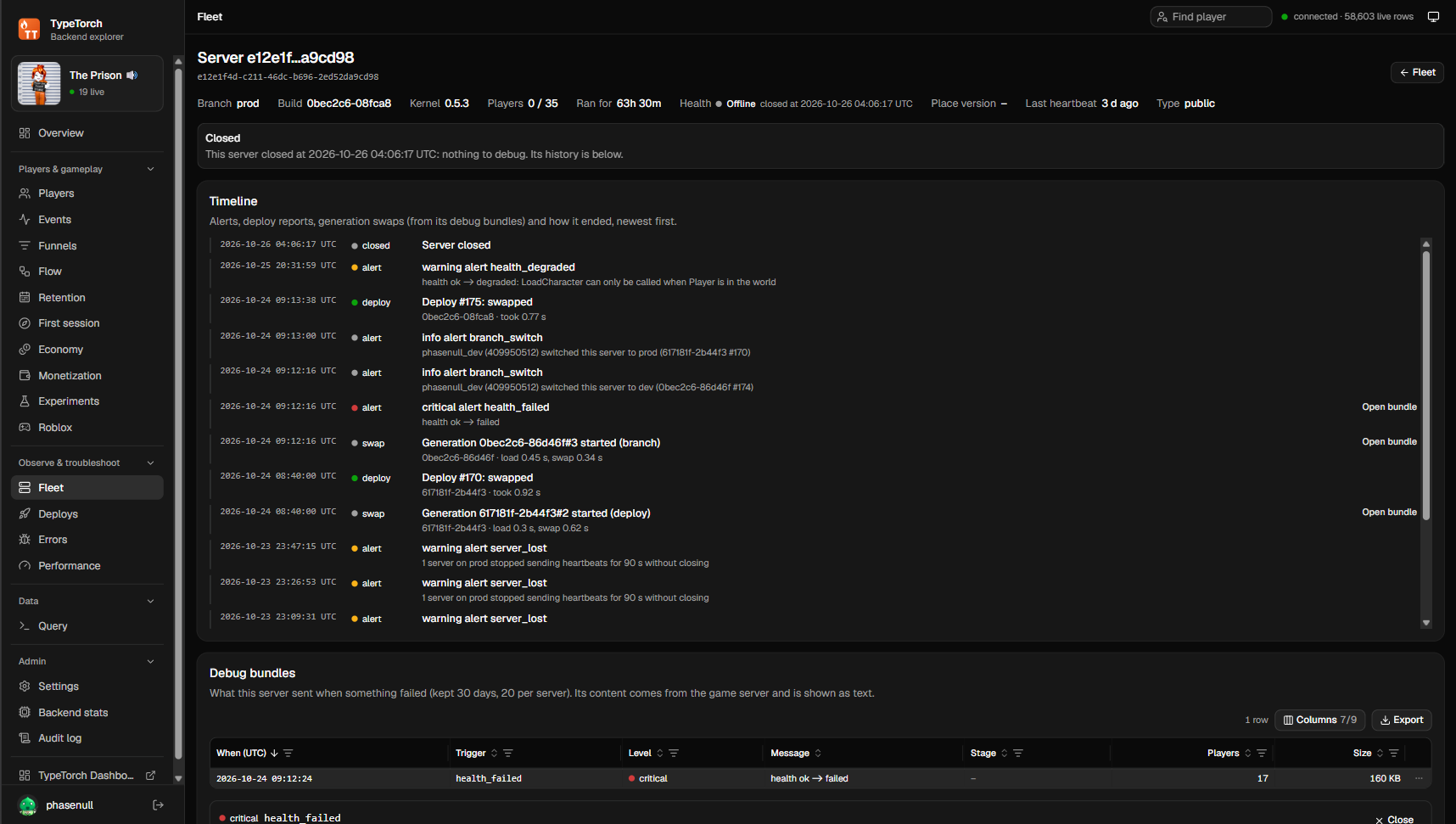1456x824 pixels.
Task: Open the TypeTorch Dashboard external link
Action: click(x=87, y=776)
